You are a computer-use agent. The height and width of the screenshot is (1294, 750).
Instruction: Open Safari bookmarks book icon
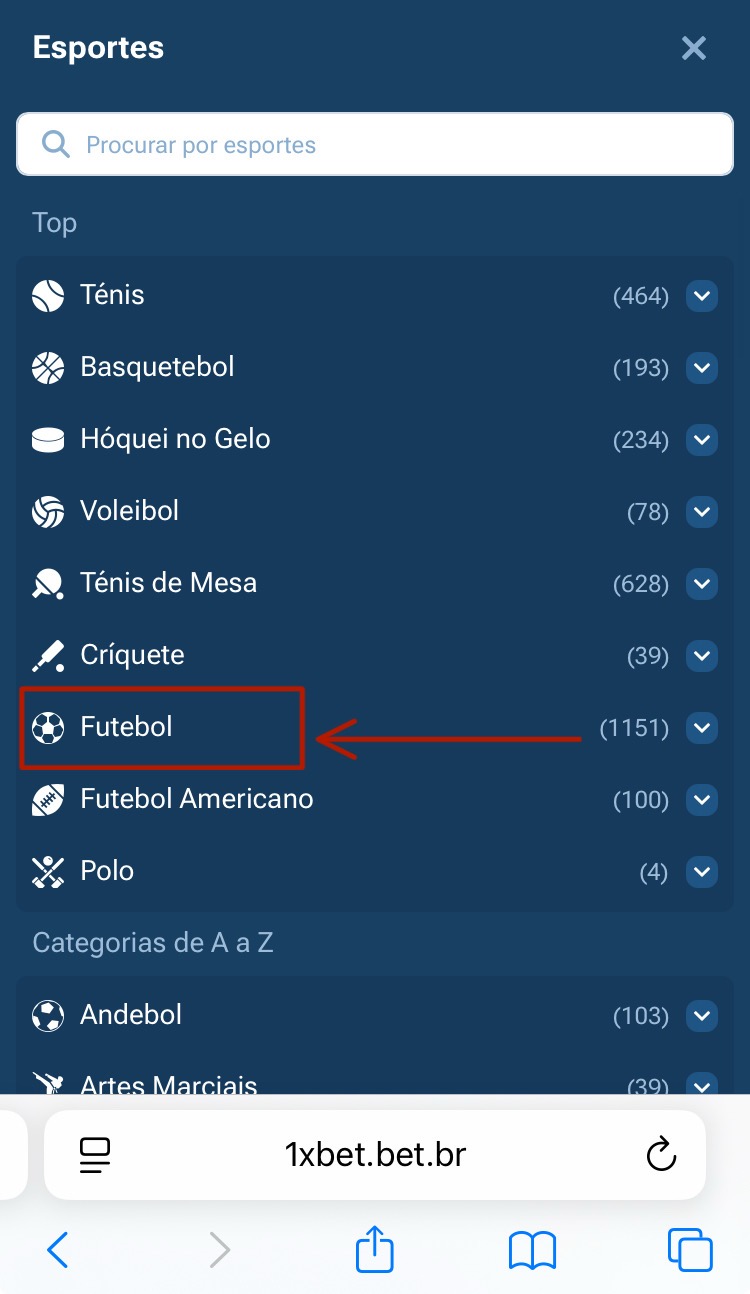tap(532, 1250)
